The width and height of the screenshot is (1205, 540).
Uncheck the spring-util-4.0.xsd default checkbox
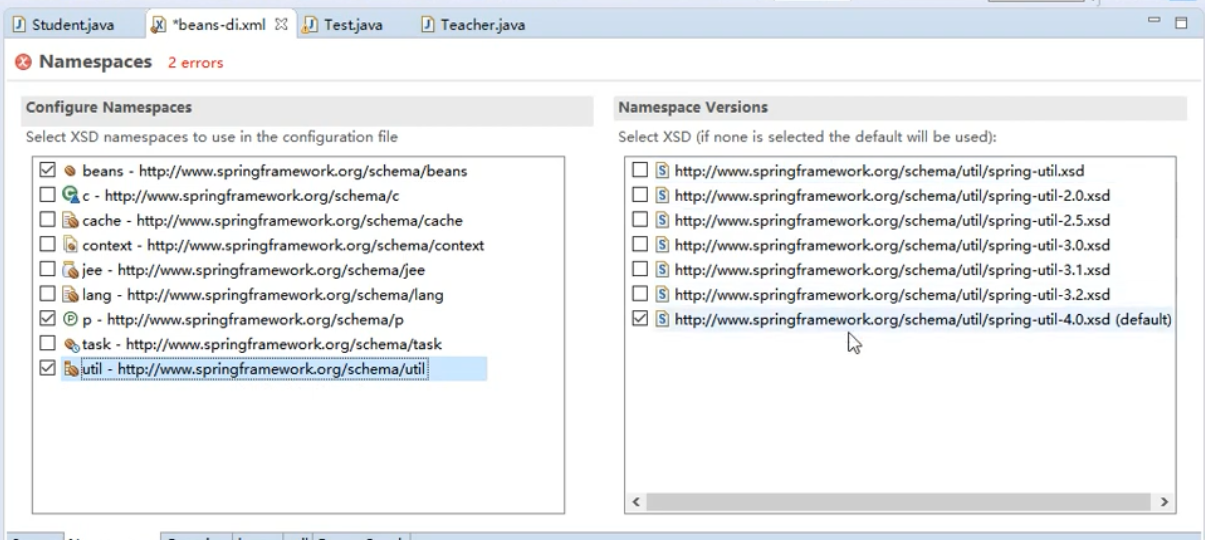click(641, 319)
